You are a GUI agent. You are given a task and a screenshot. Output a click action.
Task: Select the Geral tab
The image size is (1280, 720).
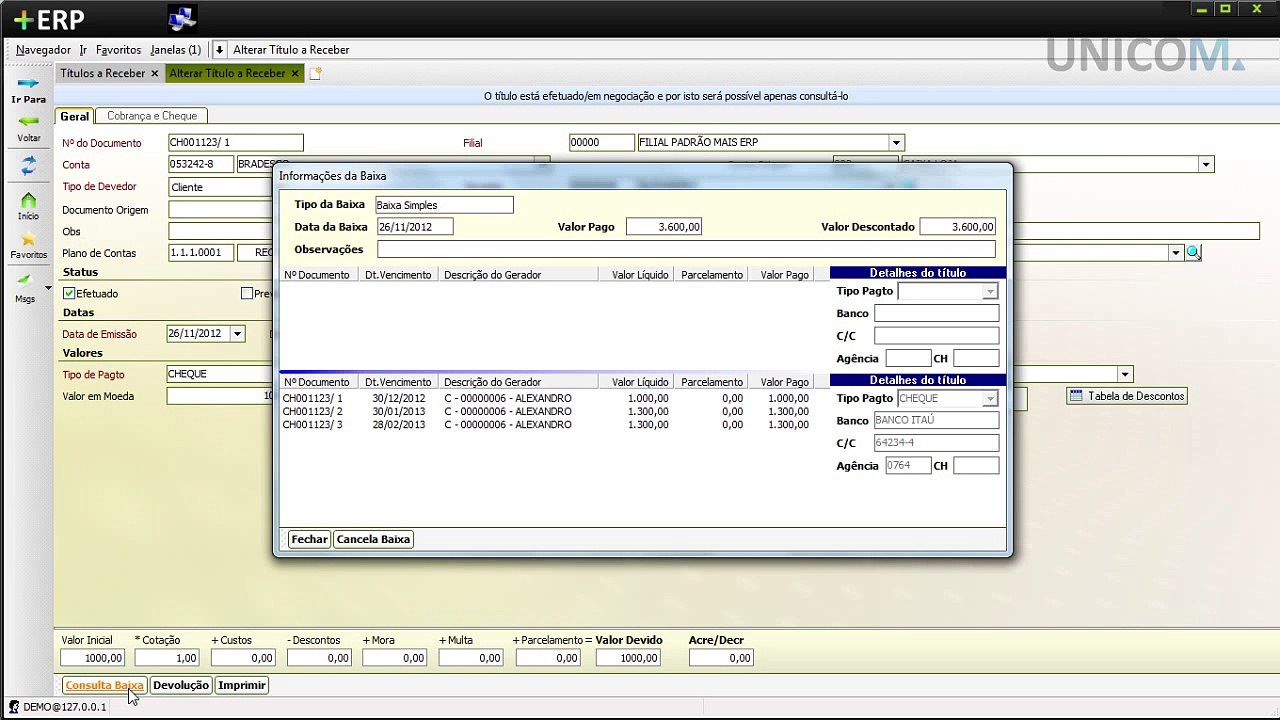74,117
